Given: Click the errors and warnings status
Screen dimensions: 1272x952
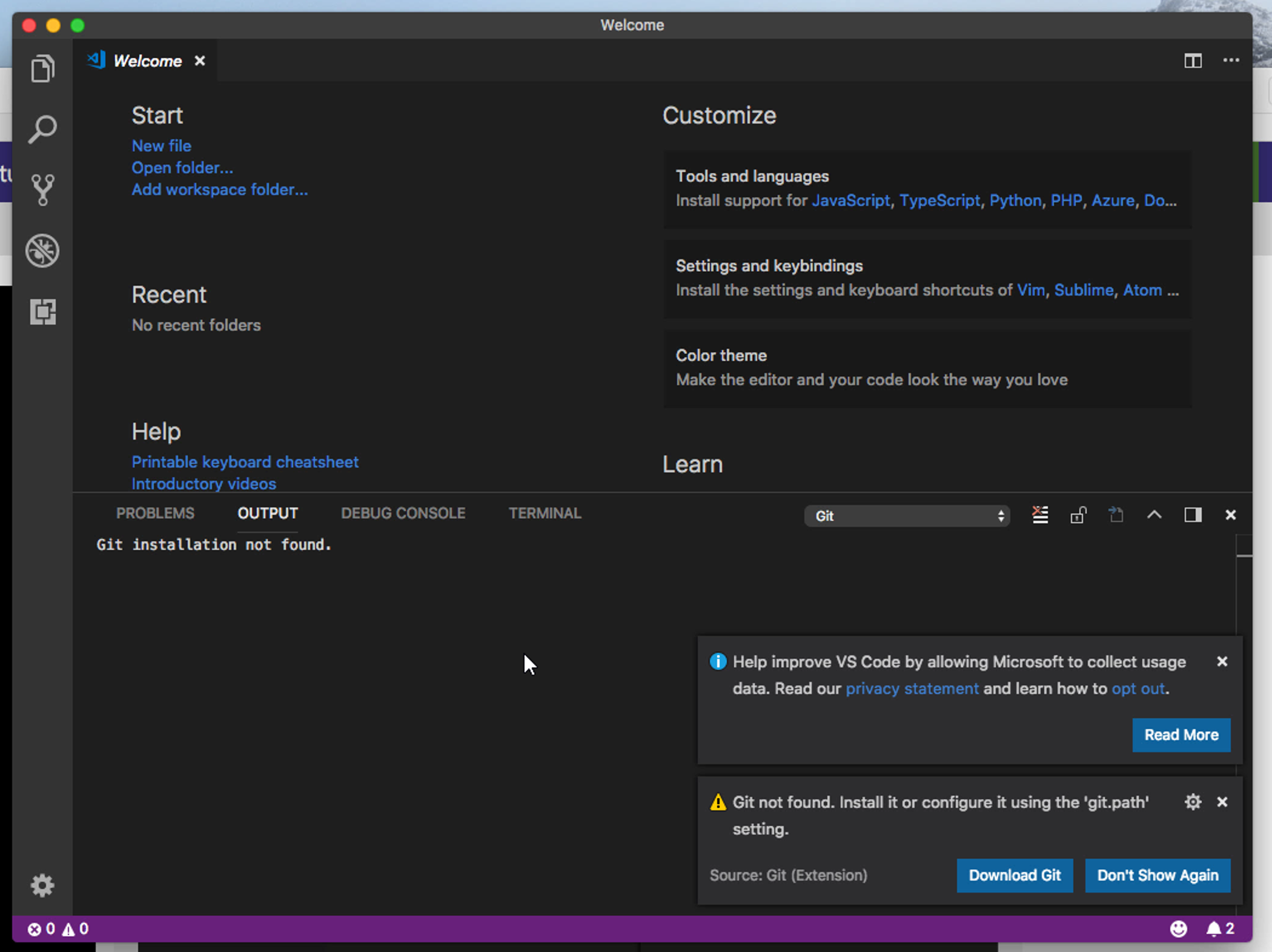Looking at the screenshot, I should [x=58, y=928].
